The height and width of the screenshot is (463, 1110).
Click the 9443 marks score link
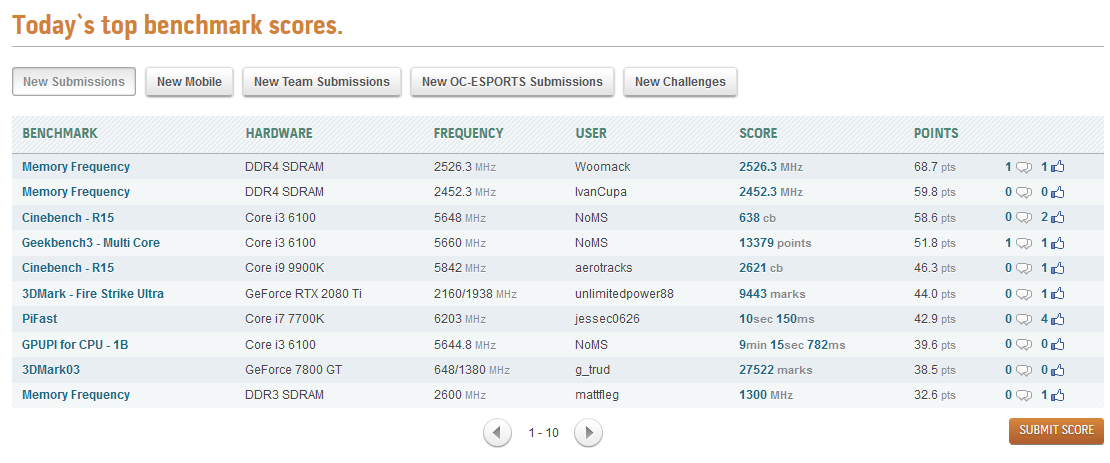coord(772,294)
